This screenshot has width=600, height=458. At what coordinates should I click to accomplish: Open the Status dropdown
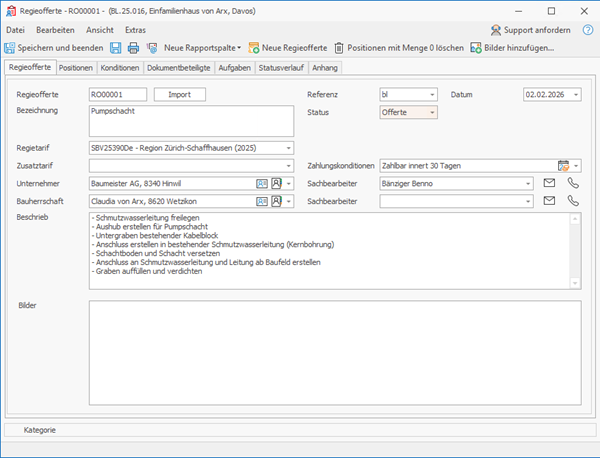[x=432, y=112]
